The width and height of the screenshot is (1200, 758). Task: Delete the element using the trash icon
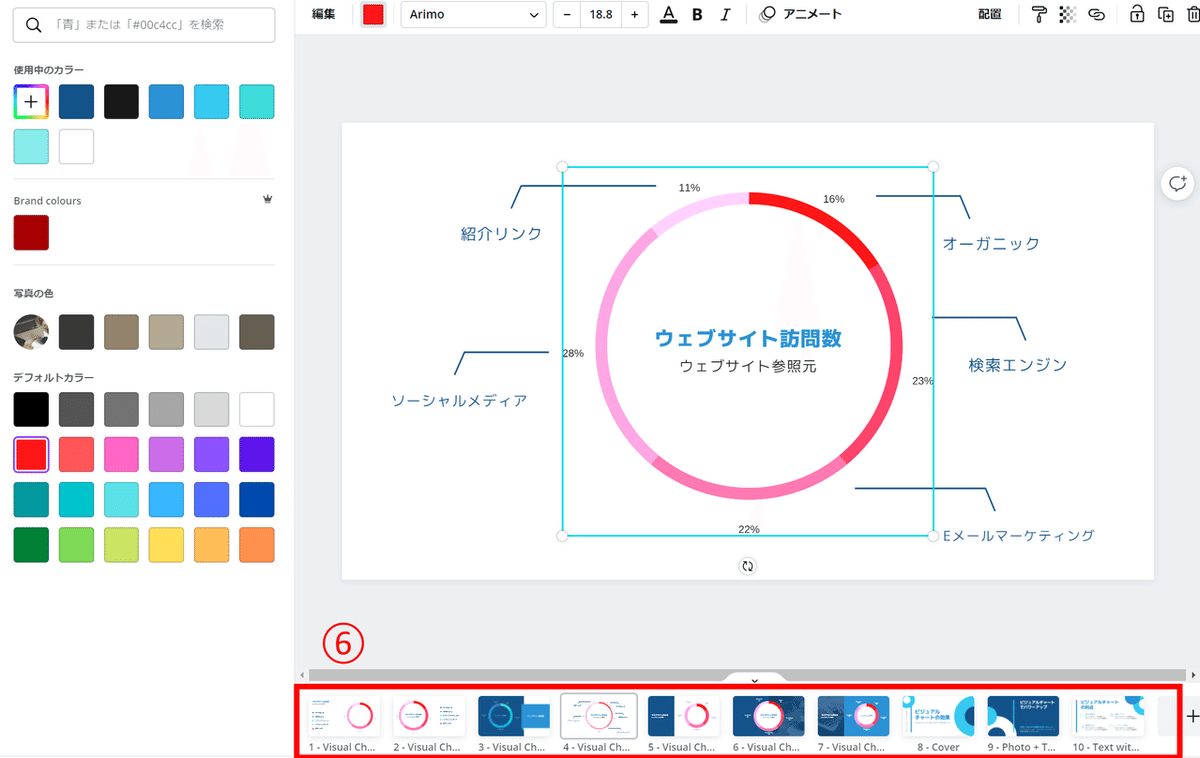[1193, 14]
